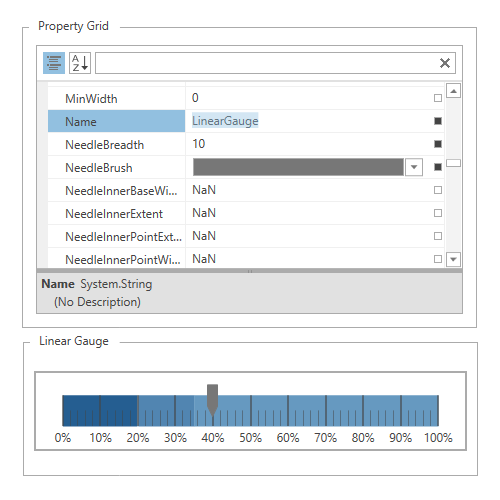Click the gauge needle marker
This screenshot has width=500, height=500.
(x=212, y=400)
